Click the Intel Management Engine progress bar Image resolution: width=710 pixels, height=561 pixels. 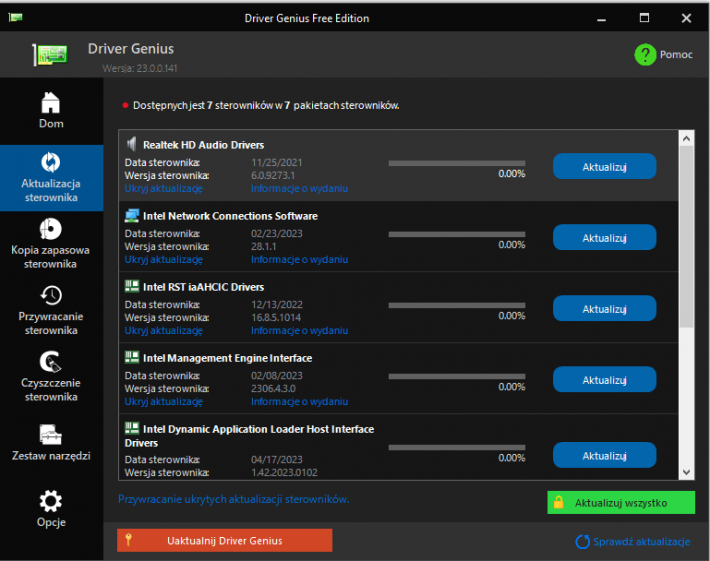click(457, 376)
